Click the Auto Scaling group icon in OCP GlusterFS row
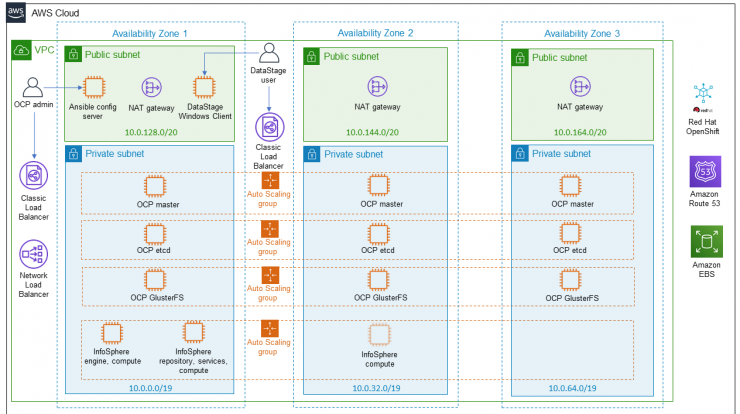740x414 pixels. coord(270,275)
